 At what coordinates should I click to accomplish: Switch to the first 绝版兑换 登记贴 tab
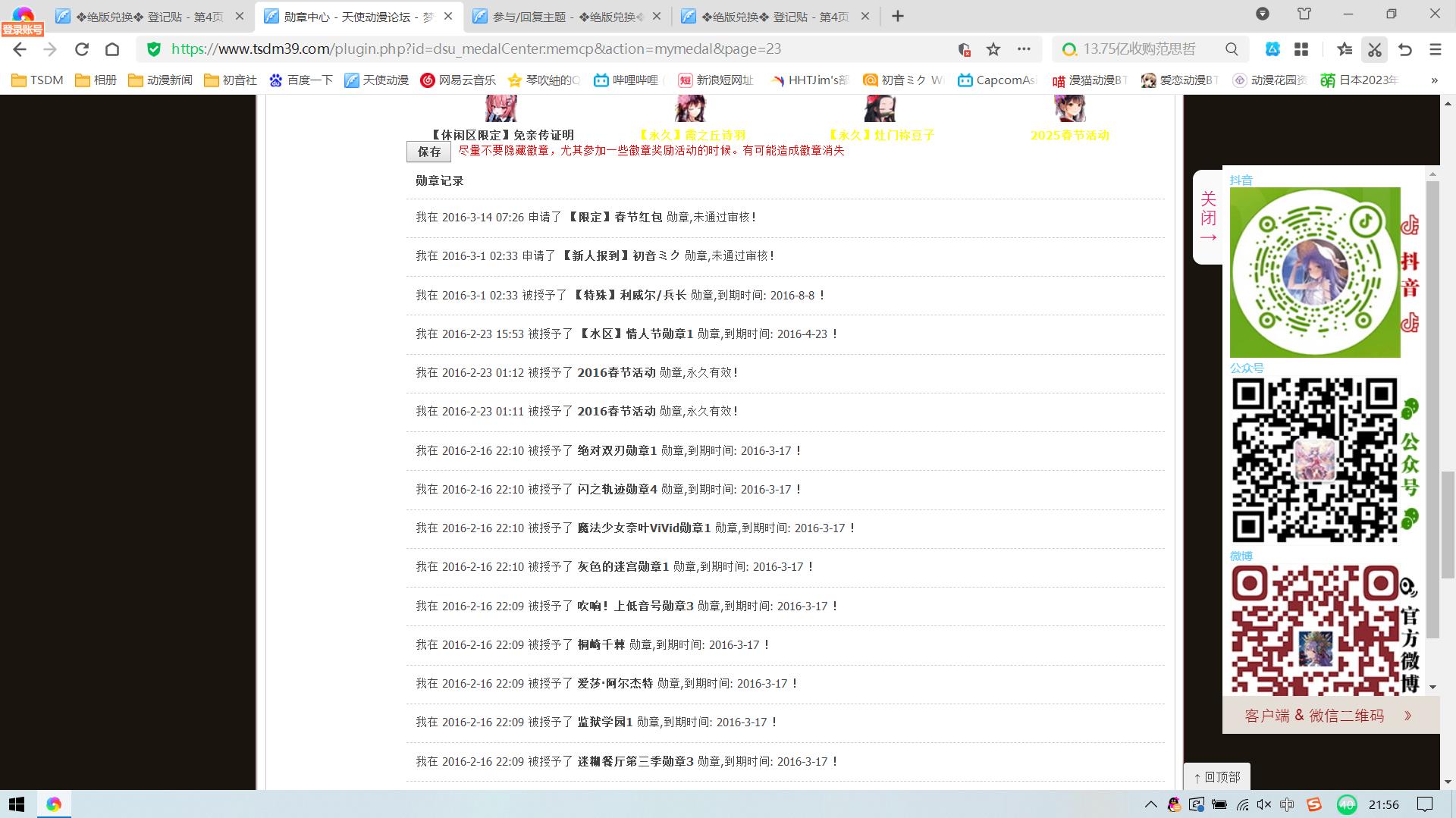click(x=150, y=16)
